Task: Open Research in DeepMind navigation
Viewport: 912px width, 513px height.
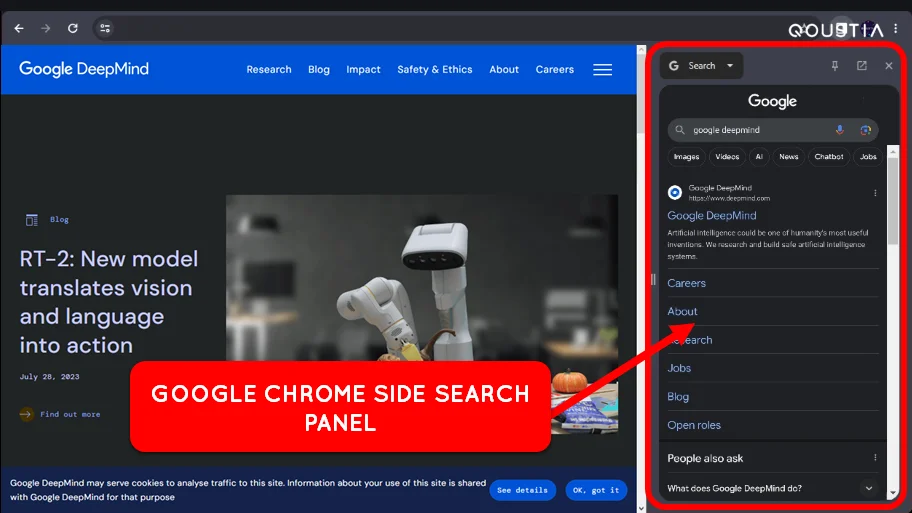Action: [269, 69]
